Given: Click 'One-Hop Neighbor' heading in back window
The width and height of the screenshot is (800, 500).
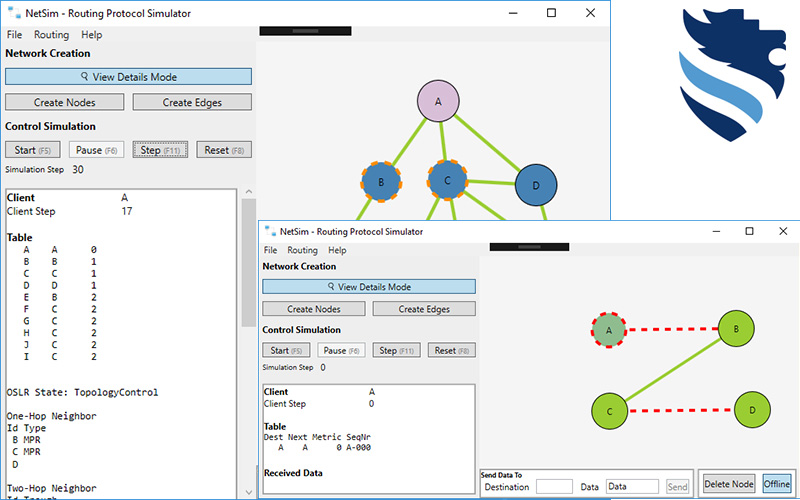Looking at the screenshot, I should click(x=52, y=416).
